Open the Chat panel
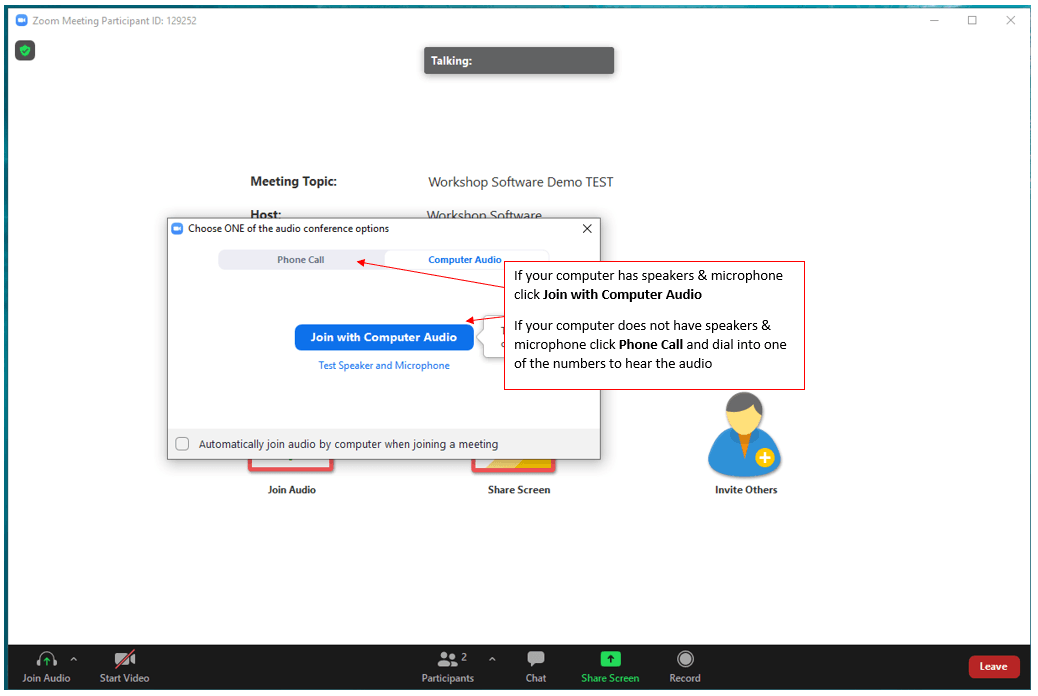1038x696 pixels. (x=536, y=667)
